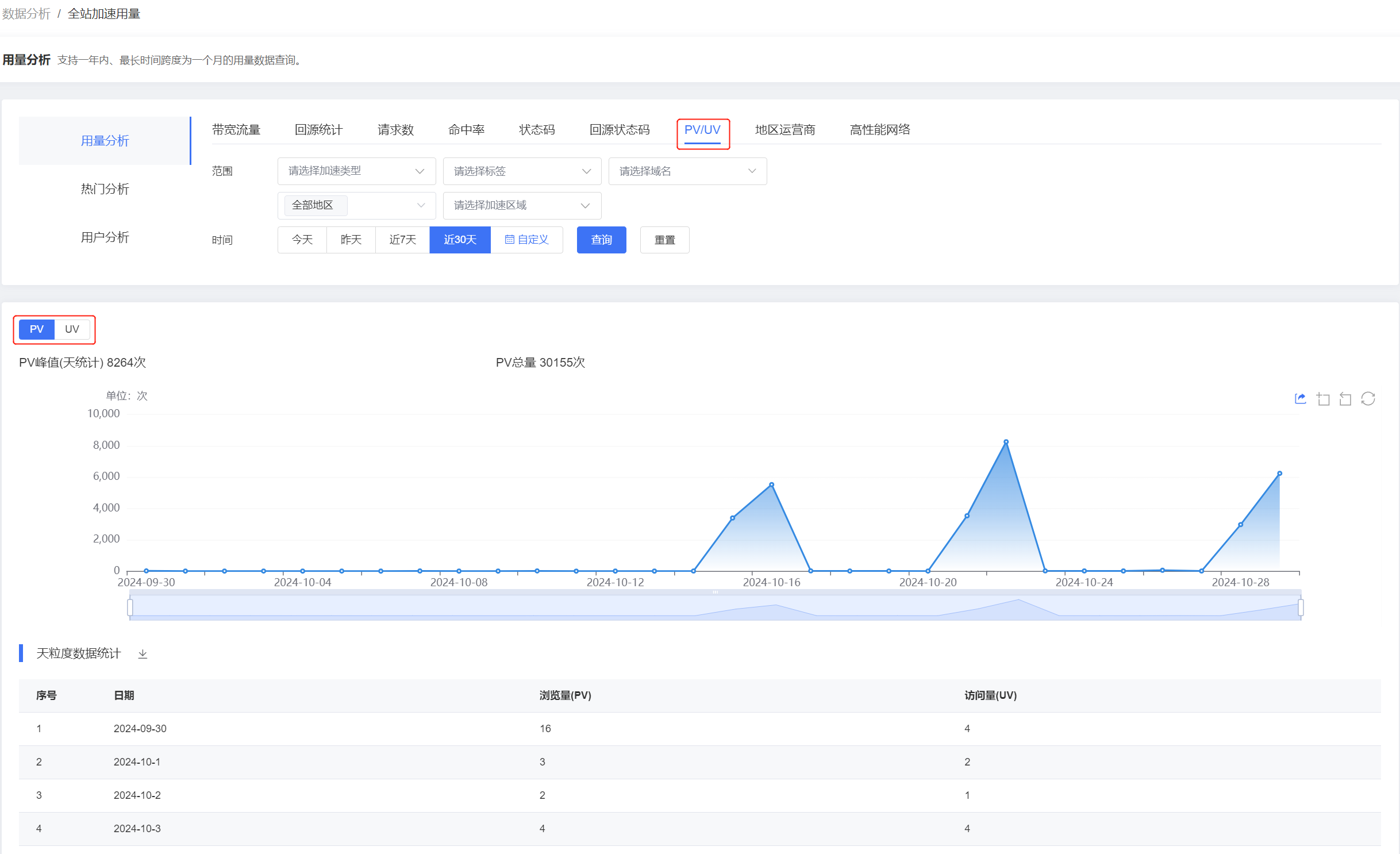Open 用户分析 in the side menu
Image resolution: width=1400 pixels, height=854 pixels.
105,237
